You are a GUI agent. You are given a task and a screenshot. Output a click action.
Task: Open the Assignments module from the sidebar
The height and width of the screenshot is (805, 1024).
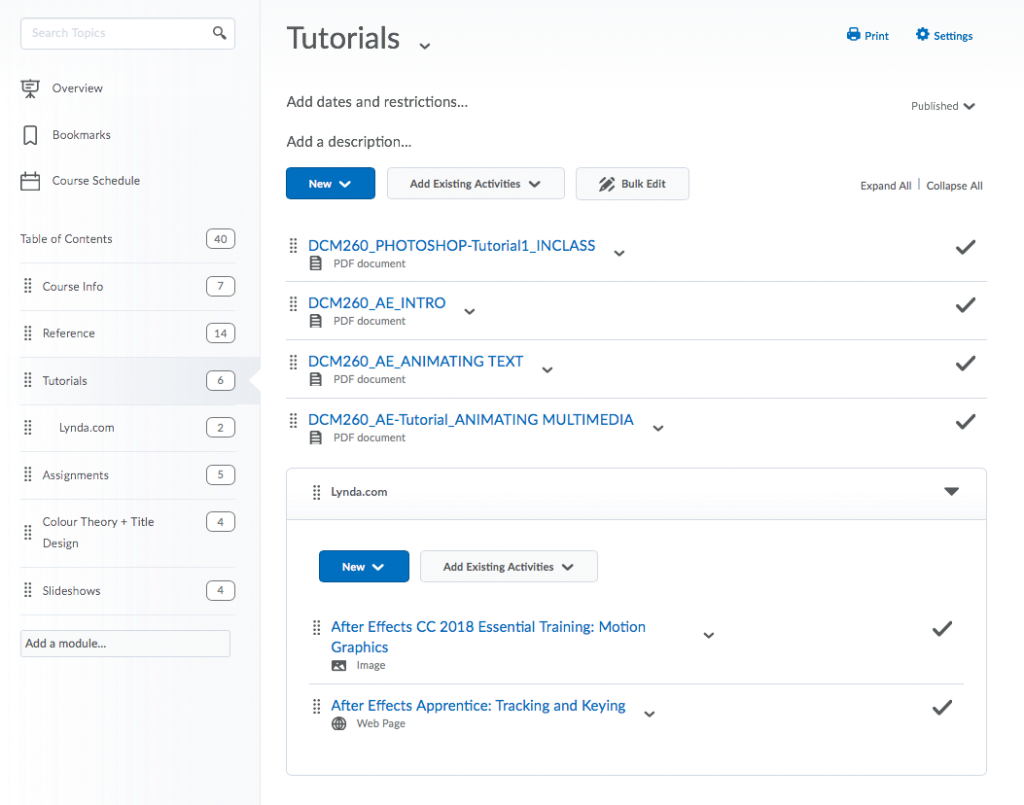coord(75,475)
